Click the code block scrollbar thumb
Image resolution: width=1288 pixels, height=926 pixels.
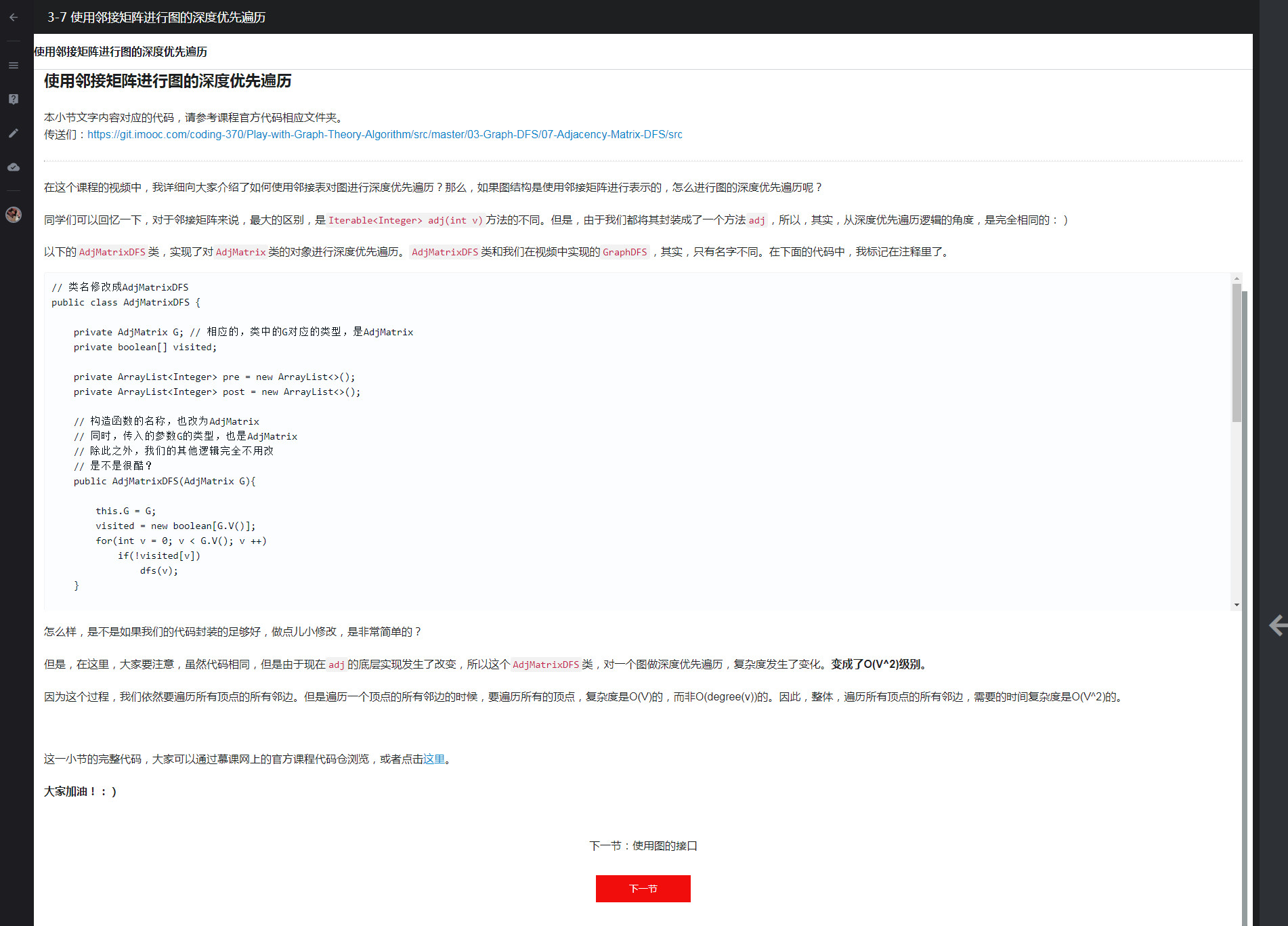(x=1237, y=352)
